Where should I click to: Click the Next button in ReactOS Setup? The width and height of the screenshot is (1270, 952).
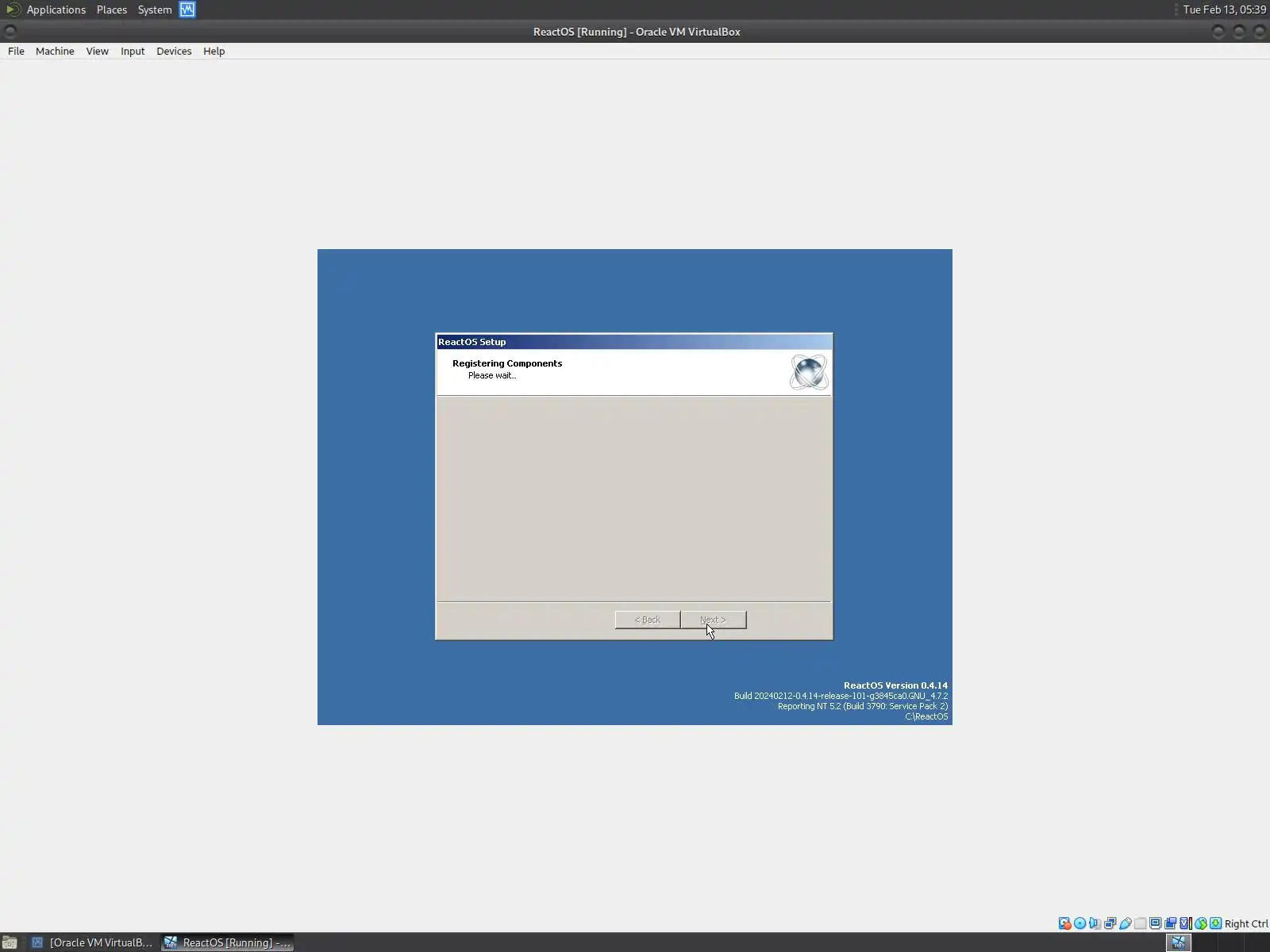click(714, 620)
